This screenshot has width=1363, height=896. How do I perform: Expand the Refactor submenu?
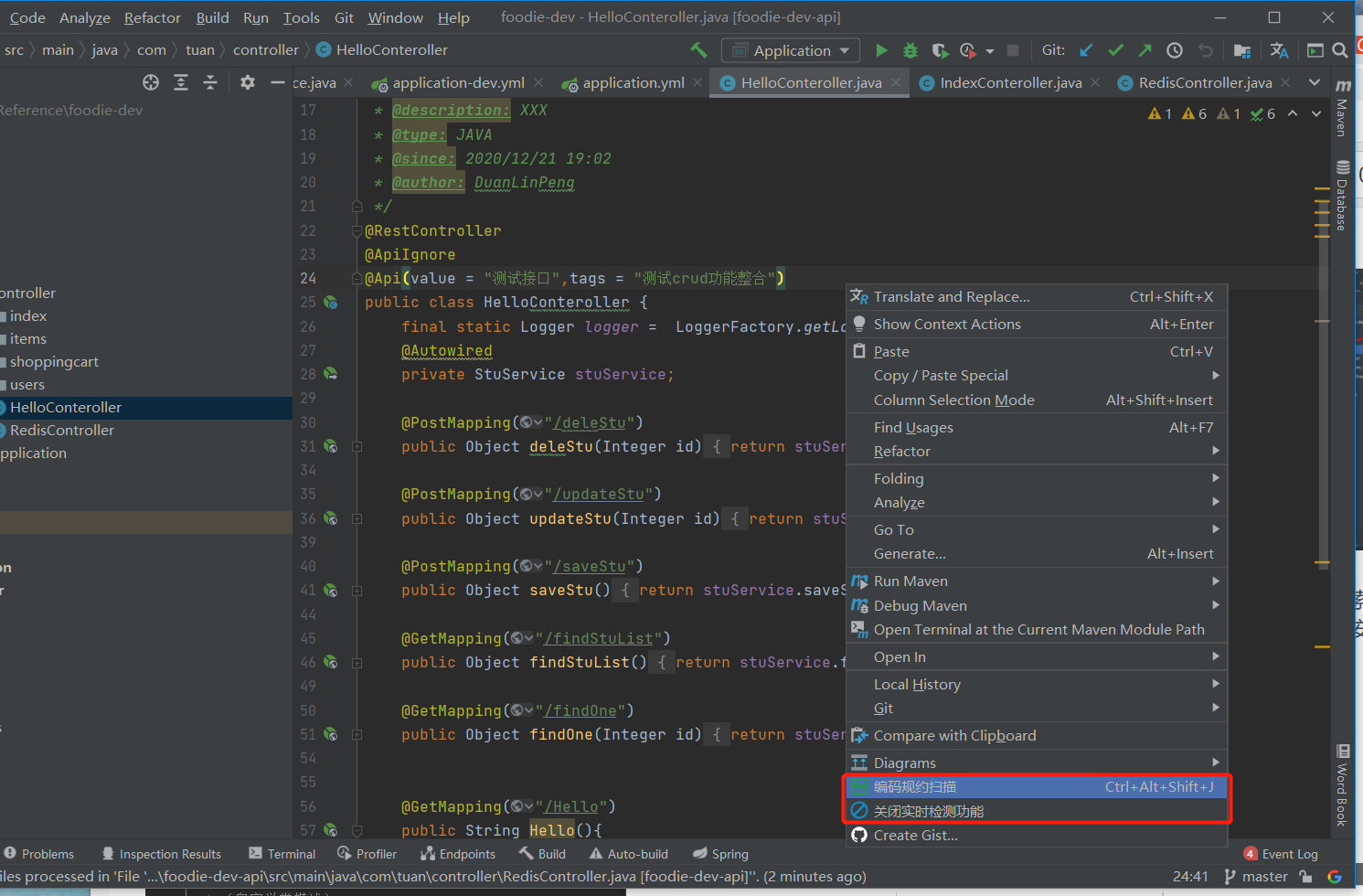[1037, 452]
